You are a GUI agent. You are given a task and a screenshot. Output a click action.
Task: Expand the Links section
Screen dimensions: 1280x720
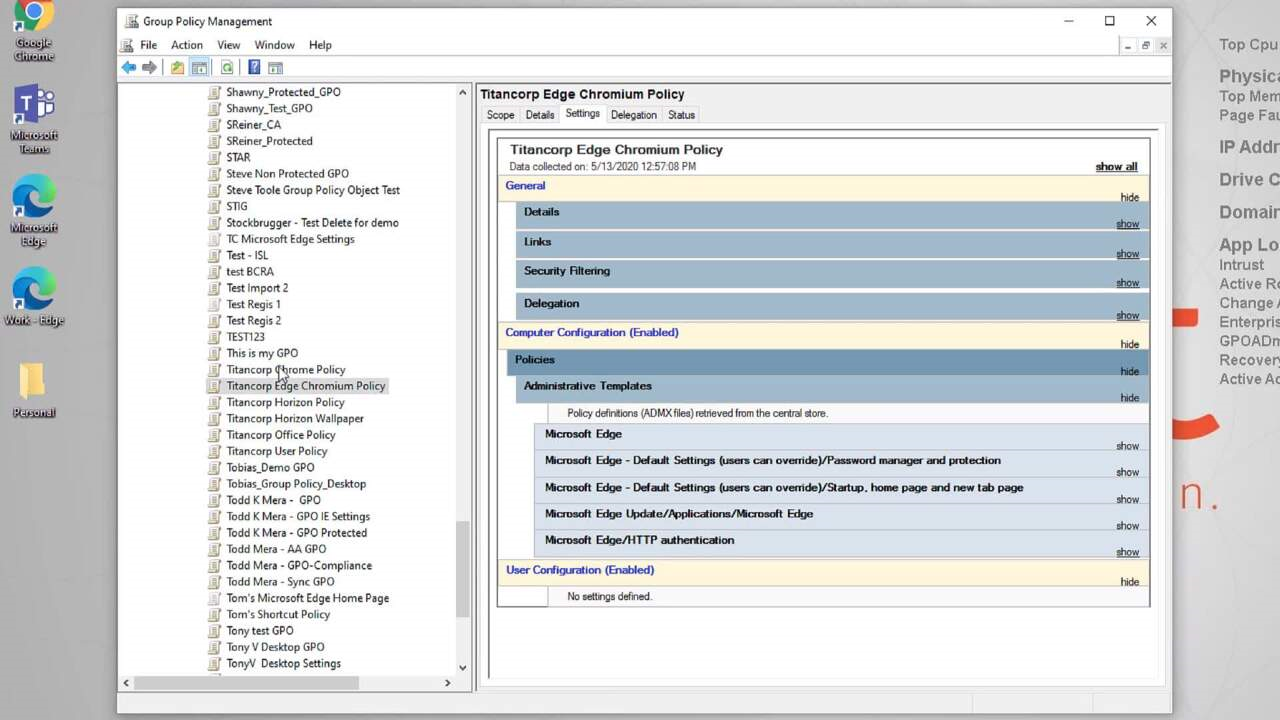[1127, 253]
